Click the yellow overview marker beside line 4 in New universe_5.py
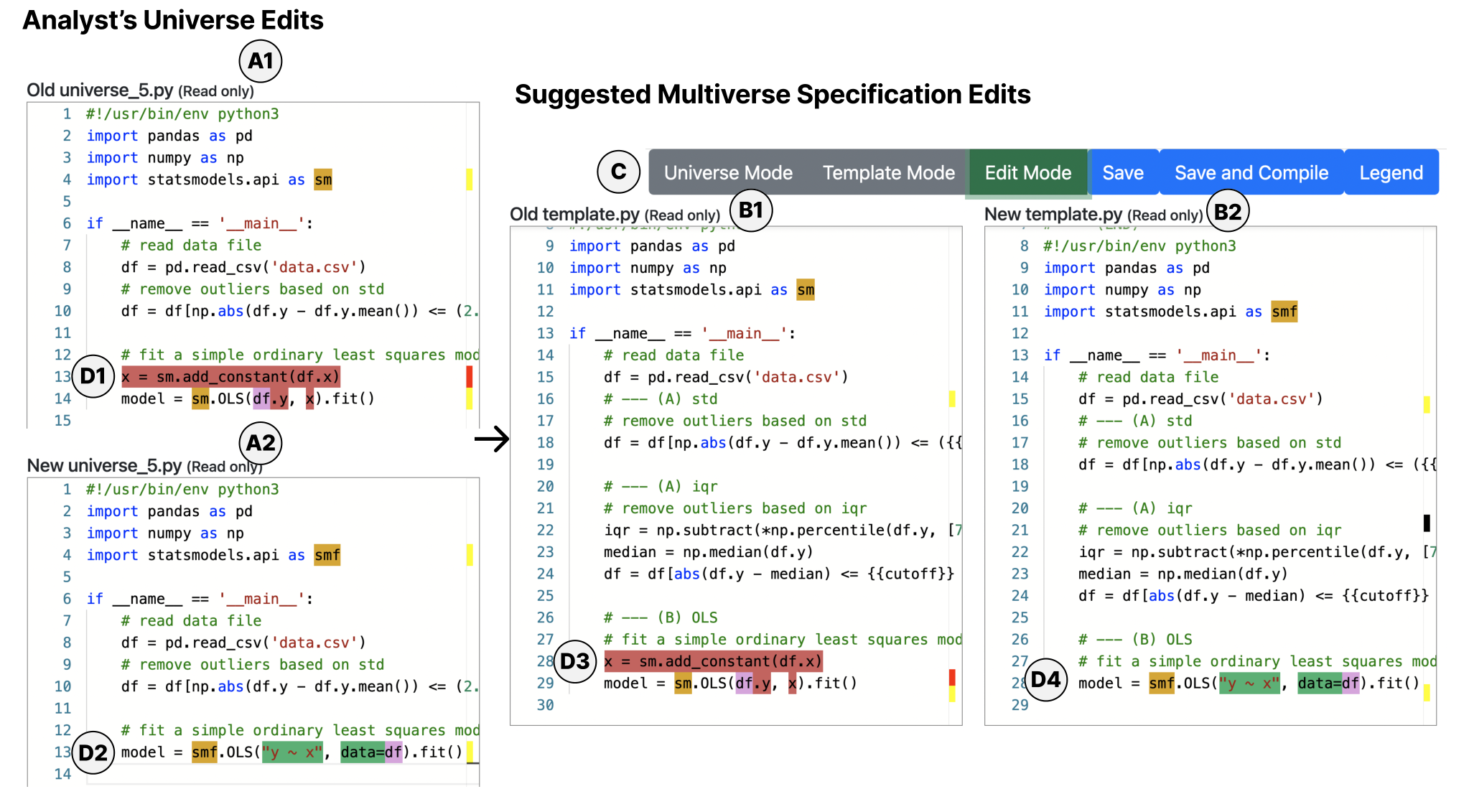The image size is (1469, 812). tap(469, 555)
